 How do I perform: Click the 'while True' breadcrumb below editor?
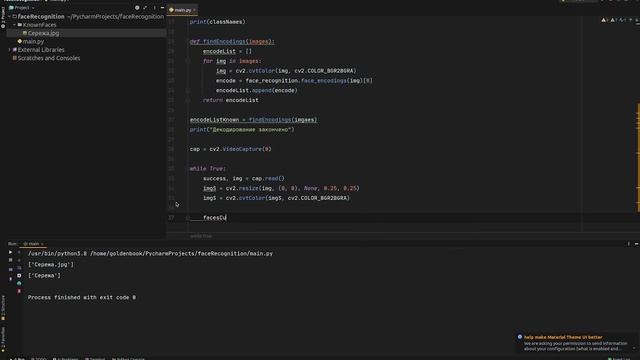pyautogui.click(x=201, y=236)
